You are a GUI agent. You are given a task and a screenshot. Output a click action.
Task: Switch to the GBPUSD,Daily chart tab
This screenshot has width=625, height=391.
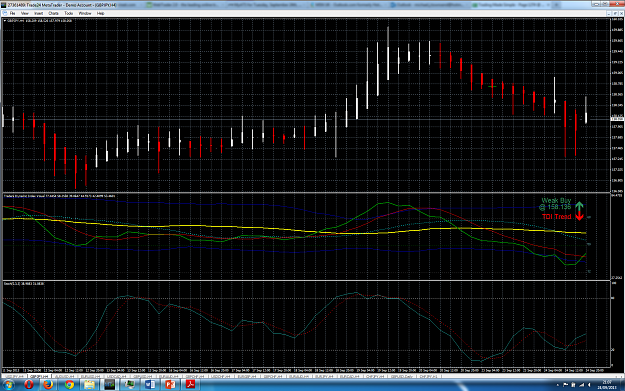pyautogui.click(x=402, y=376)
